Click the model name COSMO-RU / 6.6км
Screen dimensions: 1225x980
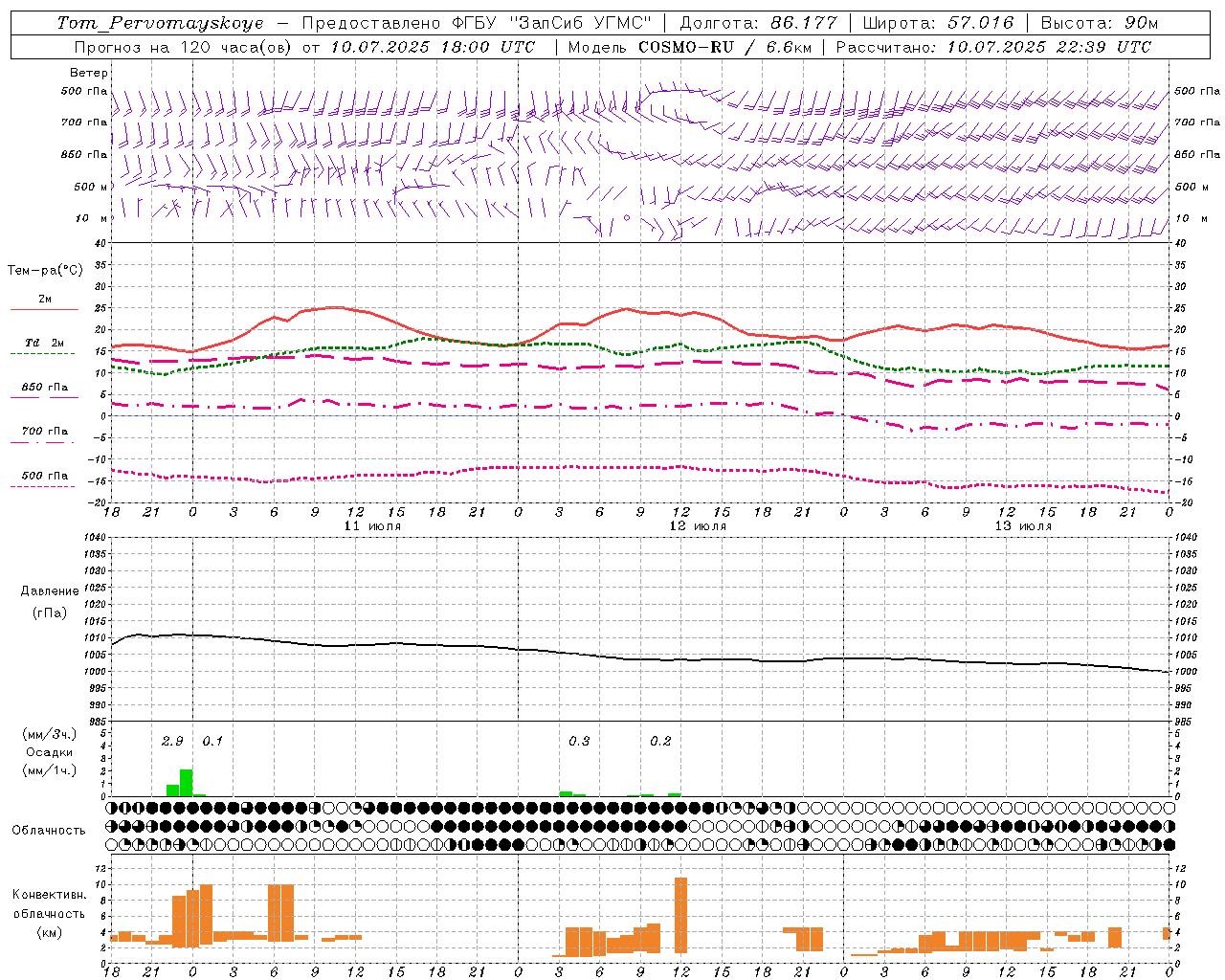[x=724, y=47]
